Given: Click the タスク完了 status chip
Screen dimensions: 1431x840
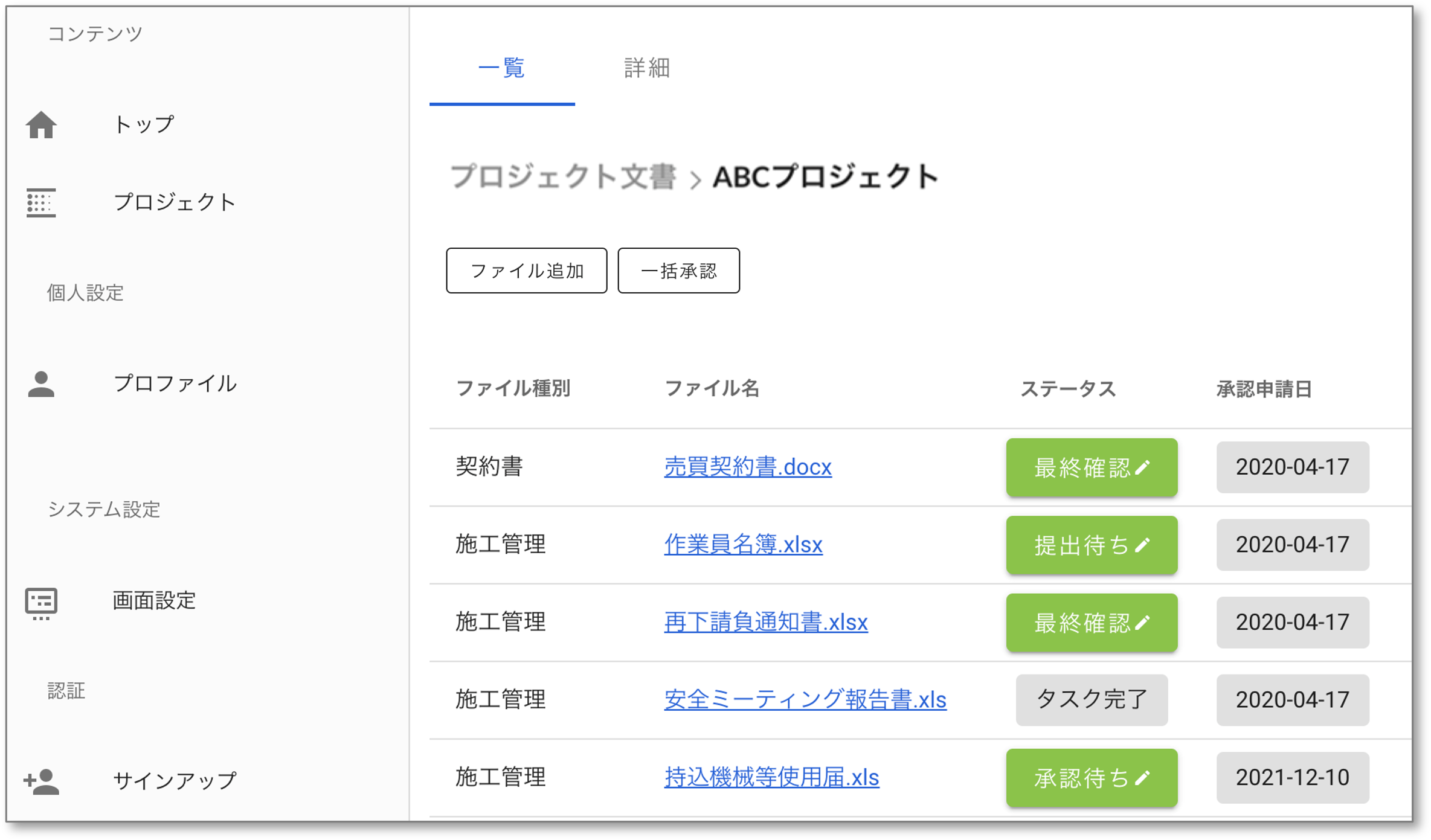Looking at the screenshot, I should [x=1091, y=700].
